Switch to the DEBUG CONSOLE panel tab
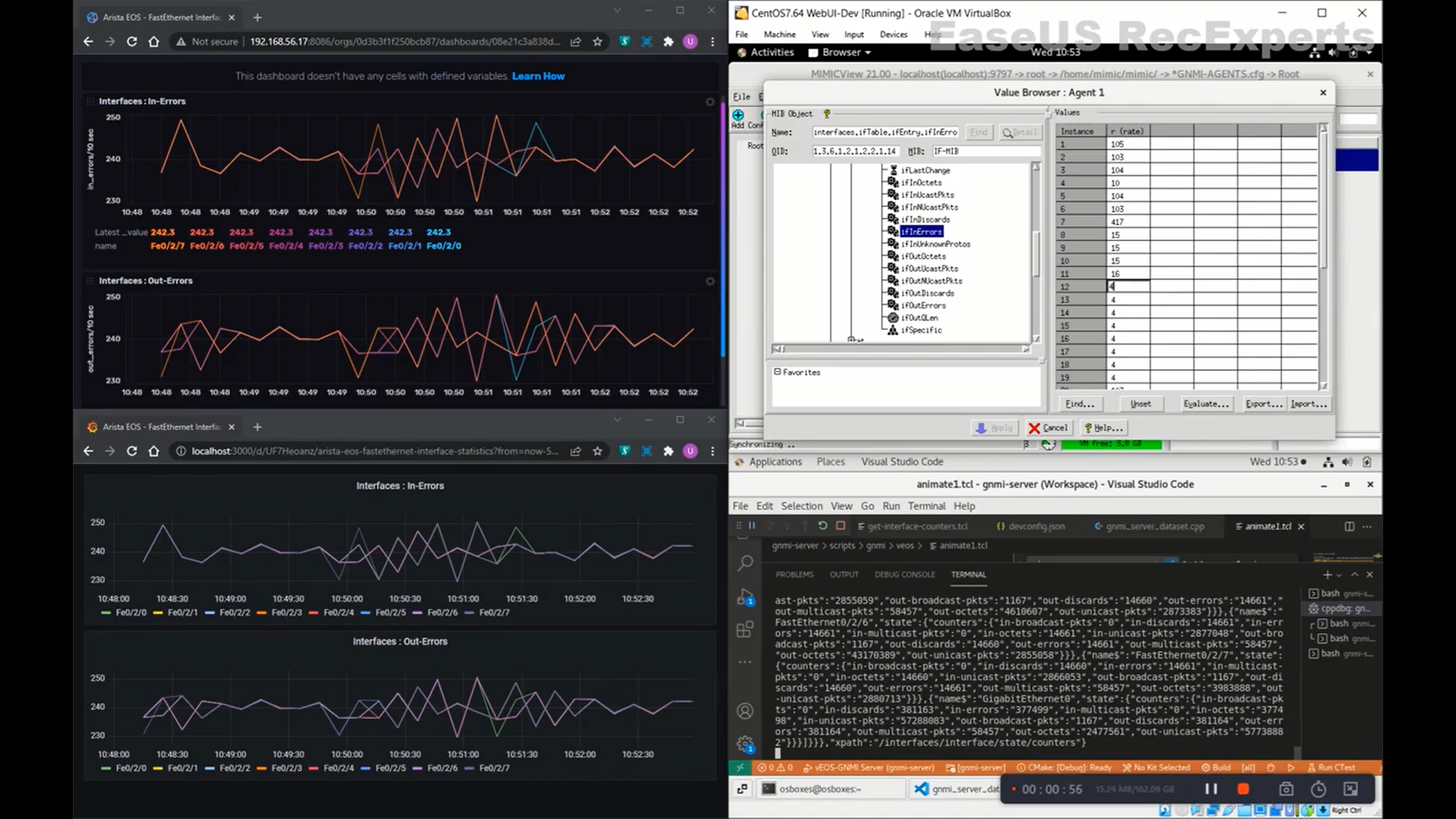Viewport: 1456px width, 819px height. coord(905,575)
